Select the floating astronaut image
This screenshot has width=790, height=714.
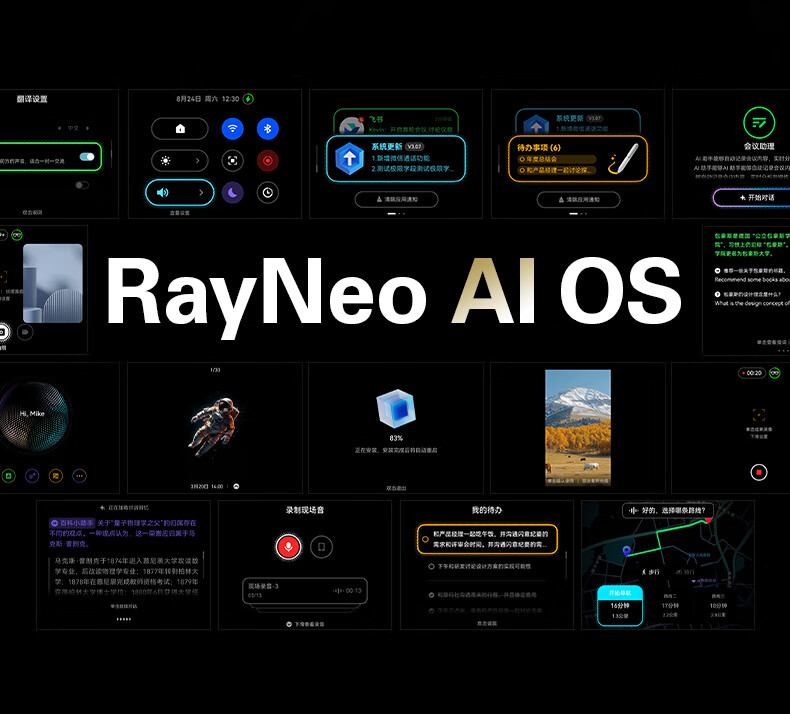[x=214, y=426]
